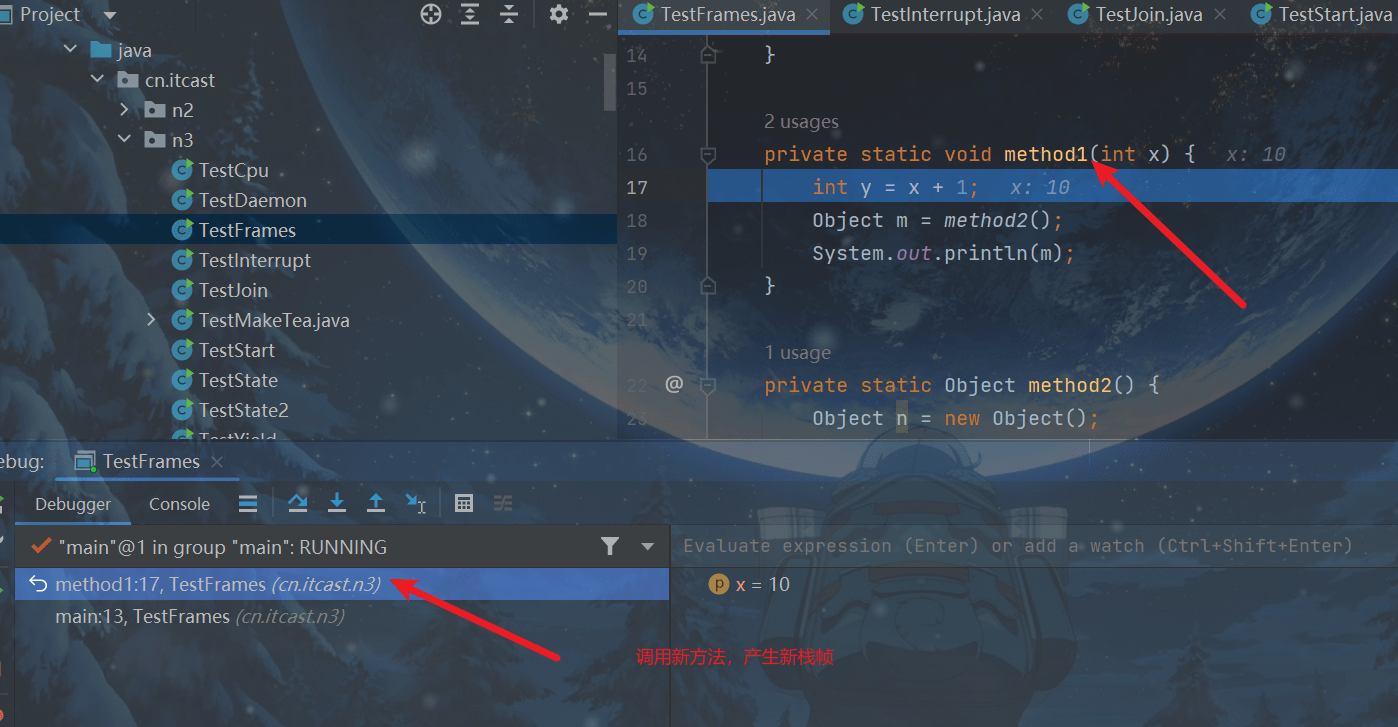1398x727 pixels.
Task: Click Expand All in Project panel
Action: [x=471, y=14]
